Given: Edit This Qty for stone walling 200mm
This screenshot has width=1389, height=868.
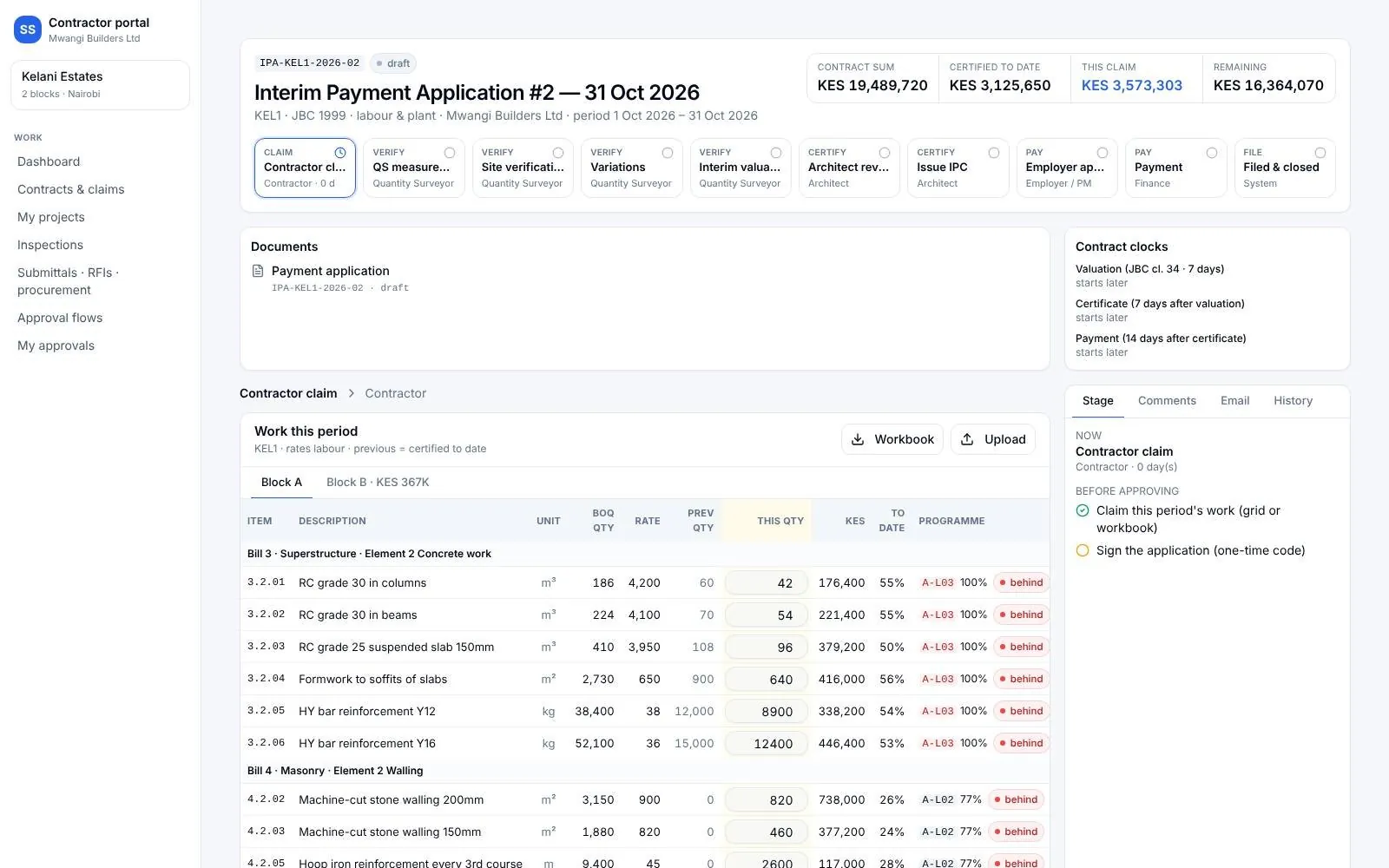Looking at the screenshot, I should click(767, 800).
